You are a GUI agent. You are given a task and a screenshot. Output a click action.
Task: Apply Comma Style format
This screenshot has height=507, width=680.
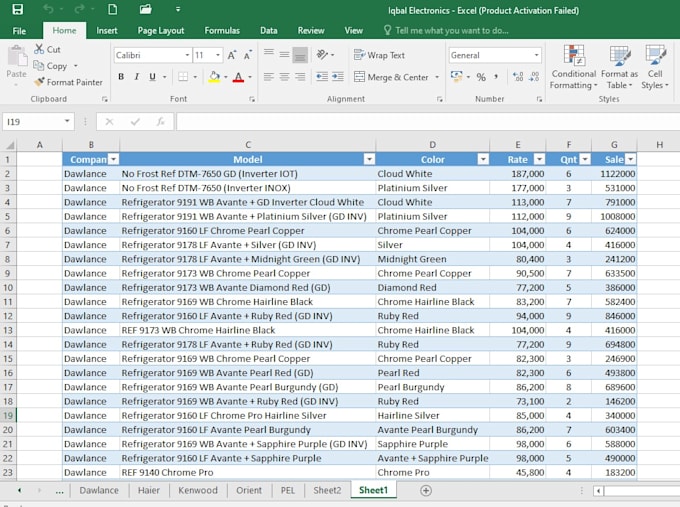pos(496,77)
